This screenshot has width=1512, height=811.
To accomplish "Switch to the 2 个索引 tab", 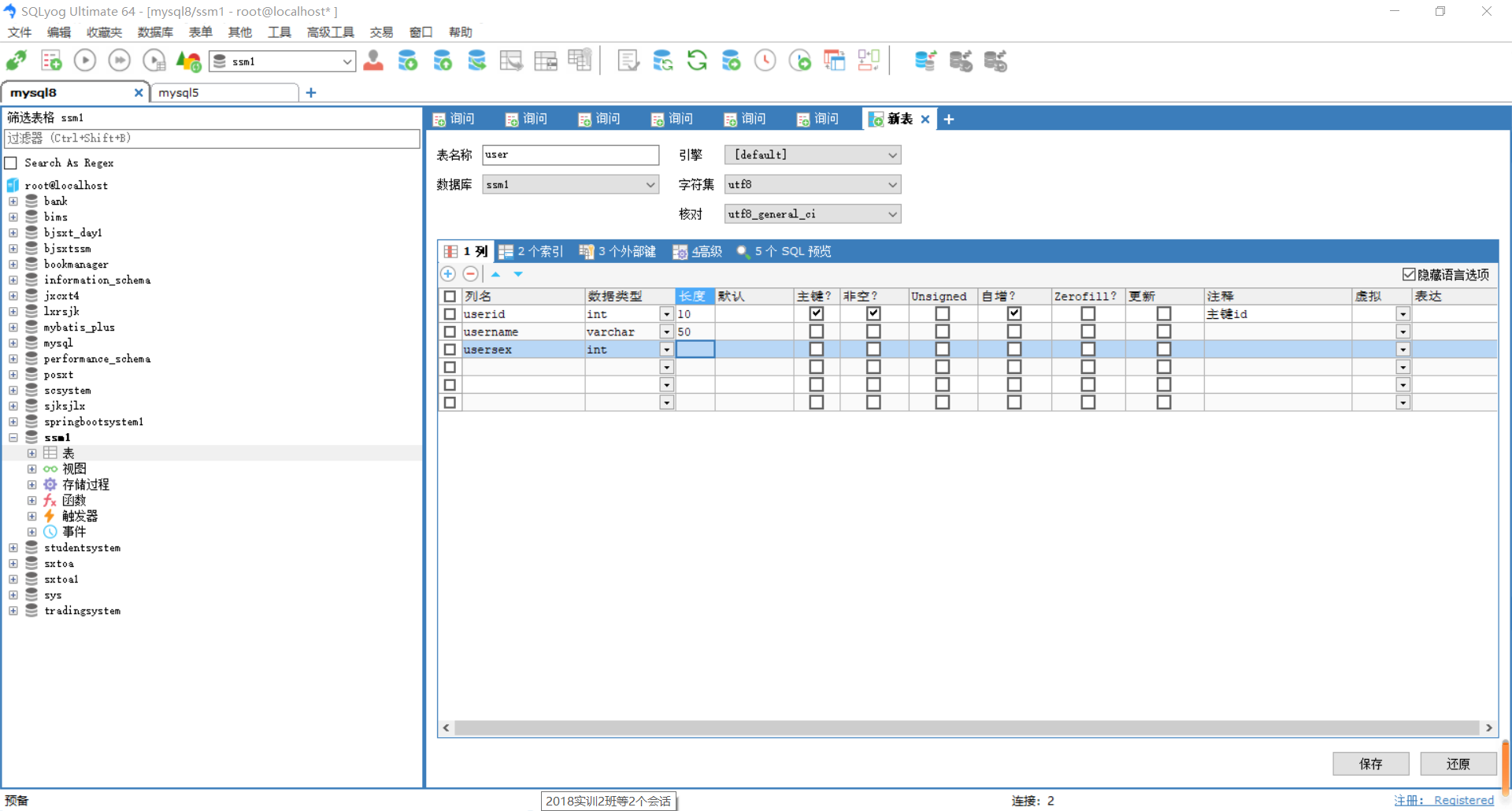I will coord(532,251).
